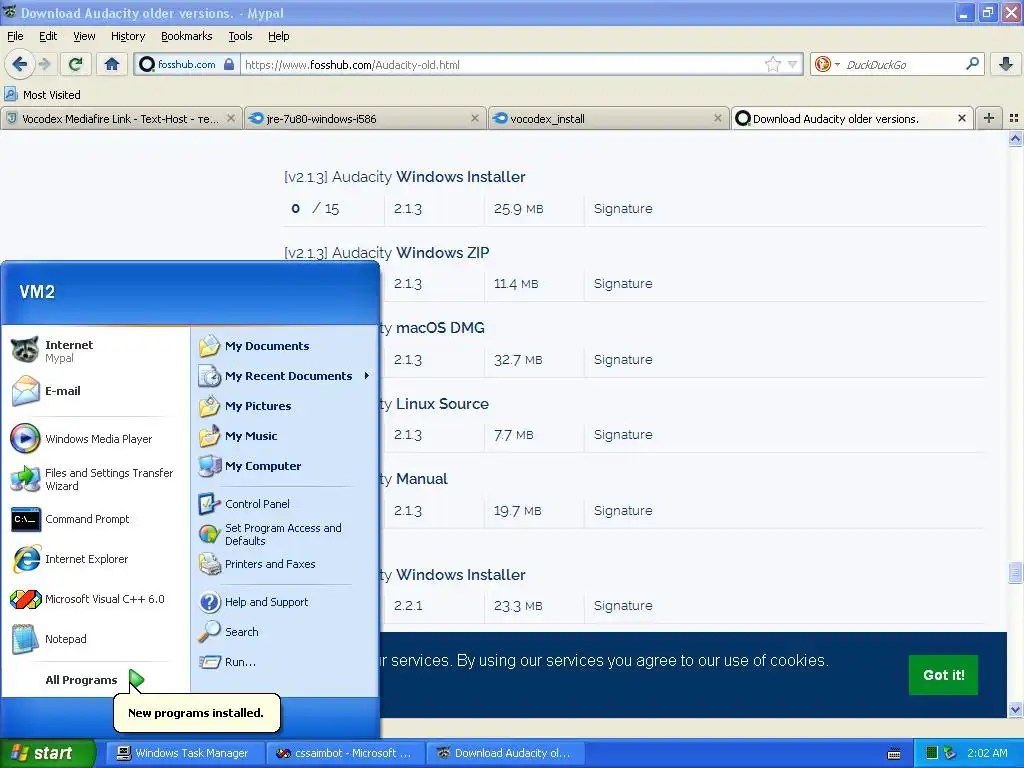Click the Start button
The width and height of the screenshot is (1024, 768).
pos(47,753)
